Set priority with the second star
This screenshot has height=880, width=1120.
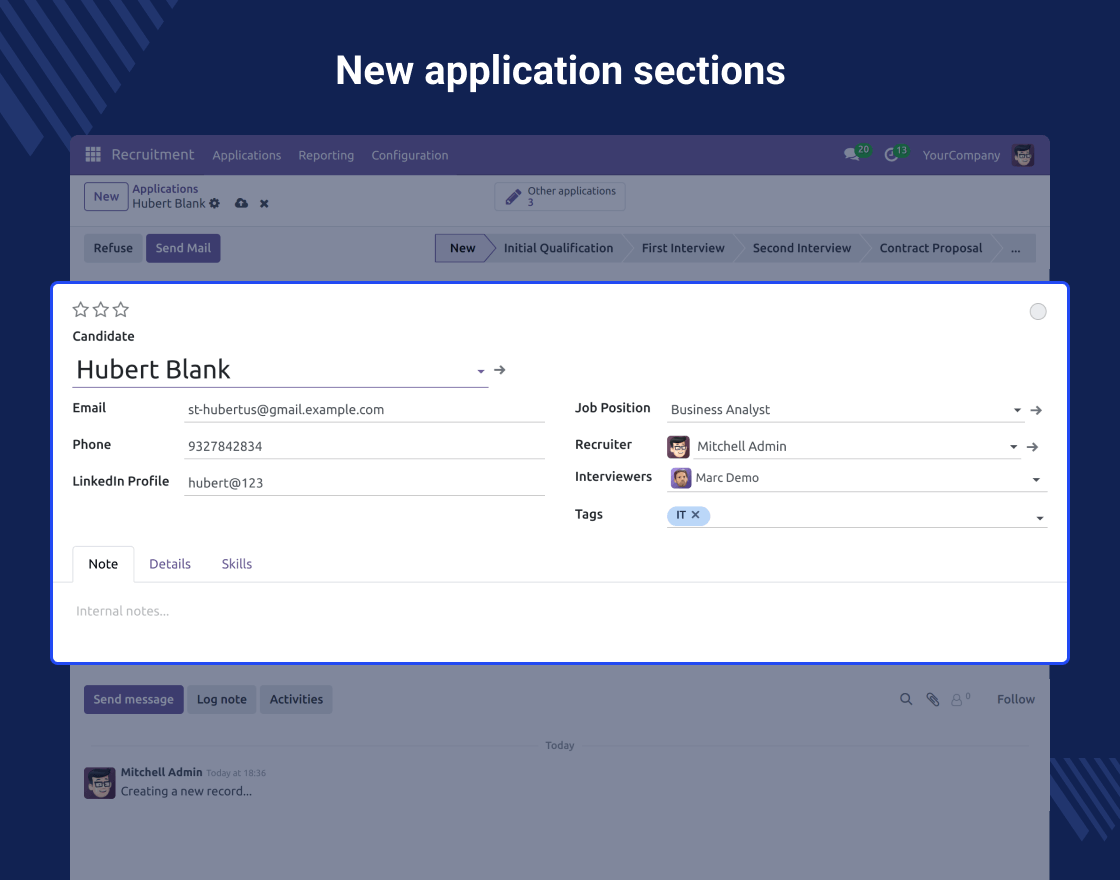[101, 309]
